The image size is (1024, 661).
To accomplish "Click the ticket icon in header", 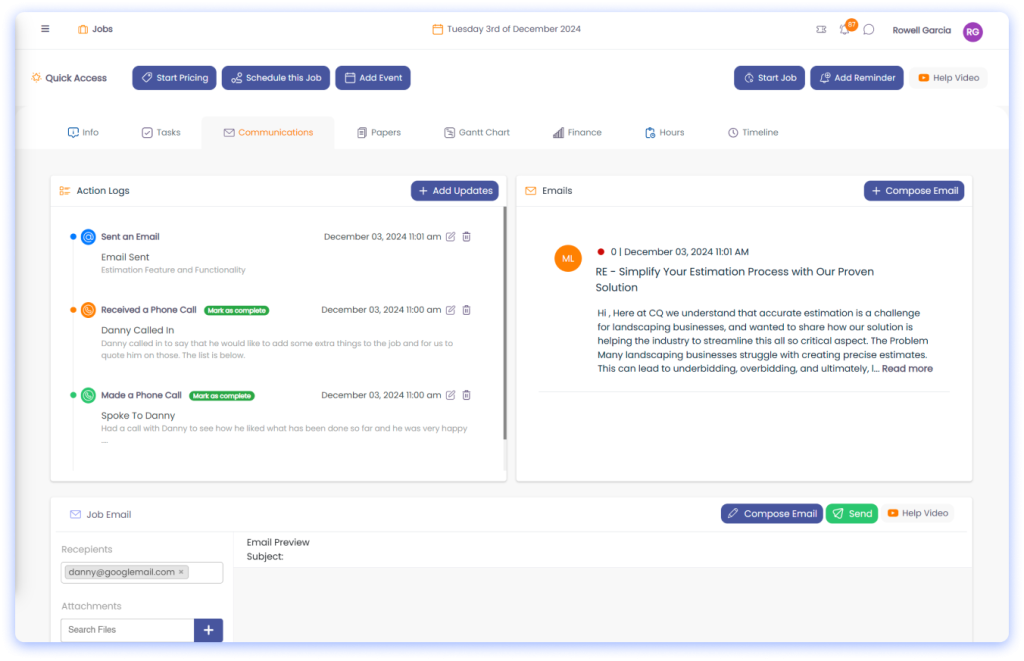I will point(821,30).
